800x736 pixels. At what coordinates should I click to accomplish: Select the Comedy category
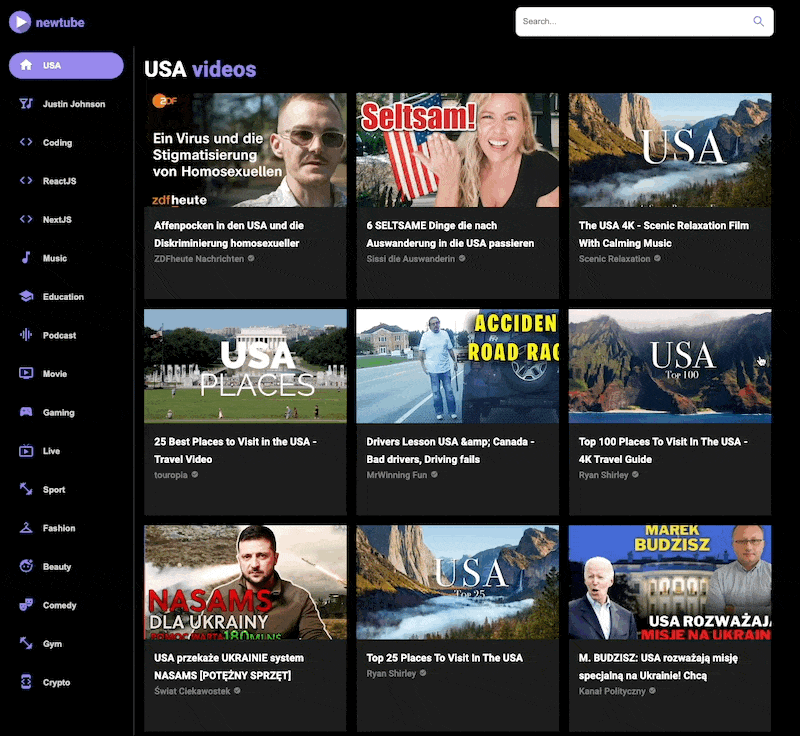[66, 605]
